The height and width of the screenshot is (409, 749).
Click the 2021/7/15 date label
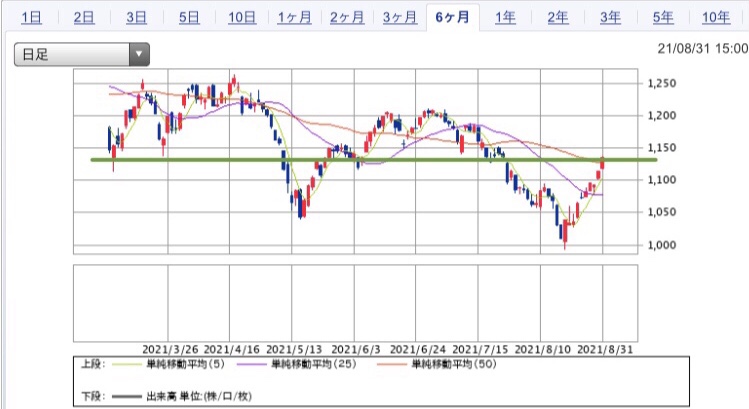[x=480, y=349]
